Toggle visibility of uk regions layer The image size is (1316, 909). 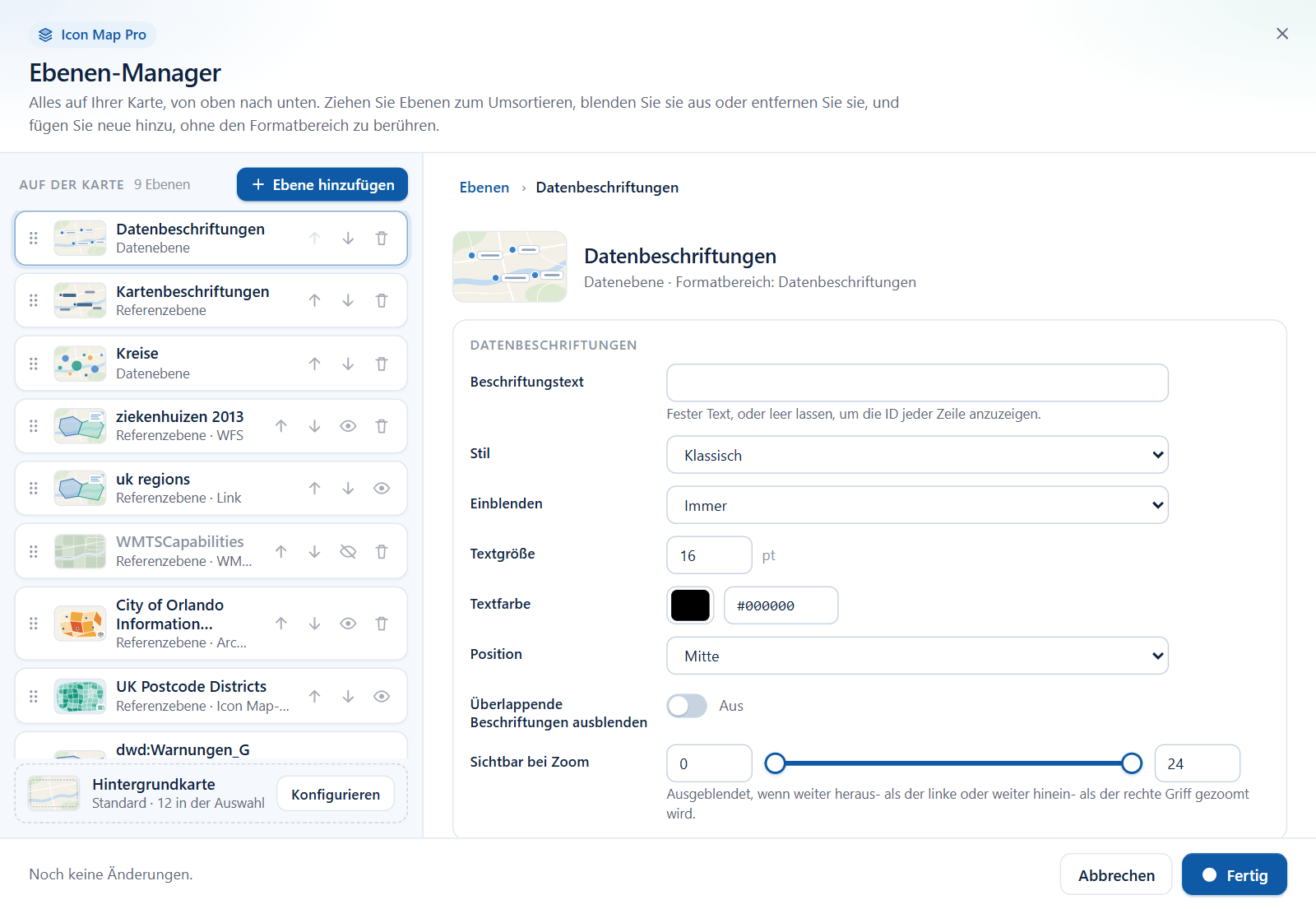(x=382, y=489)
